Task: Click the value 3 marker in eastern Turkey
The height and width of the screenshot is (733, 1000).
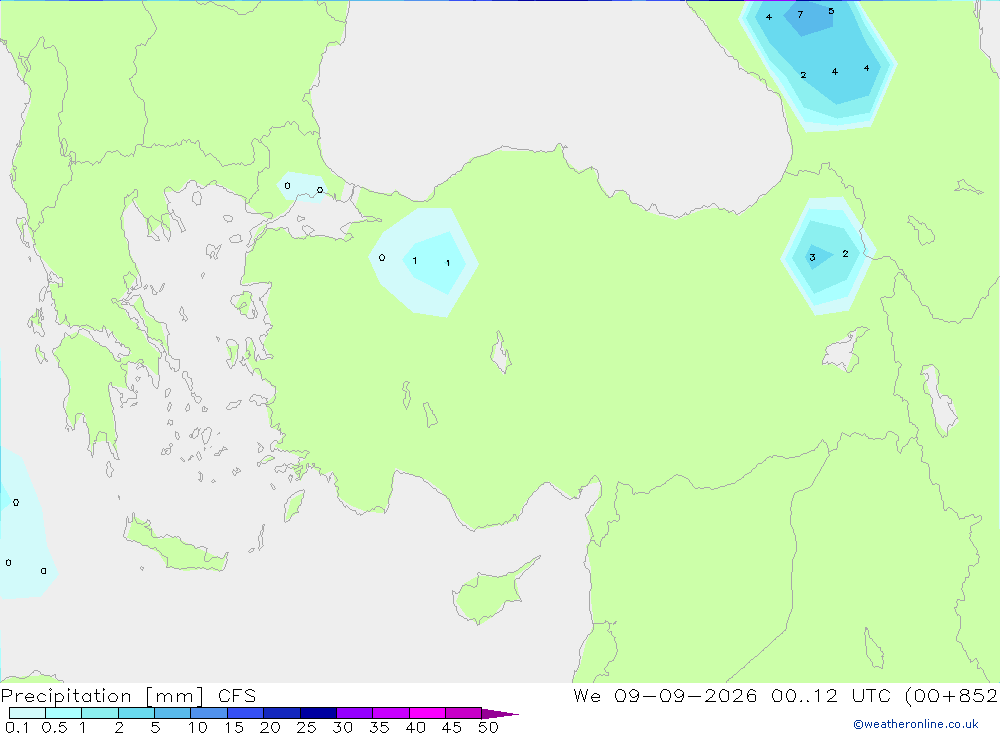Action: (812, 258)
